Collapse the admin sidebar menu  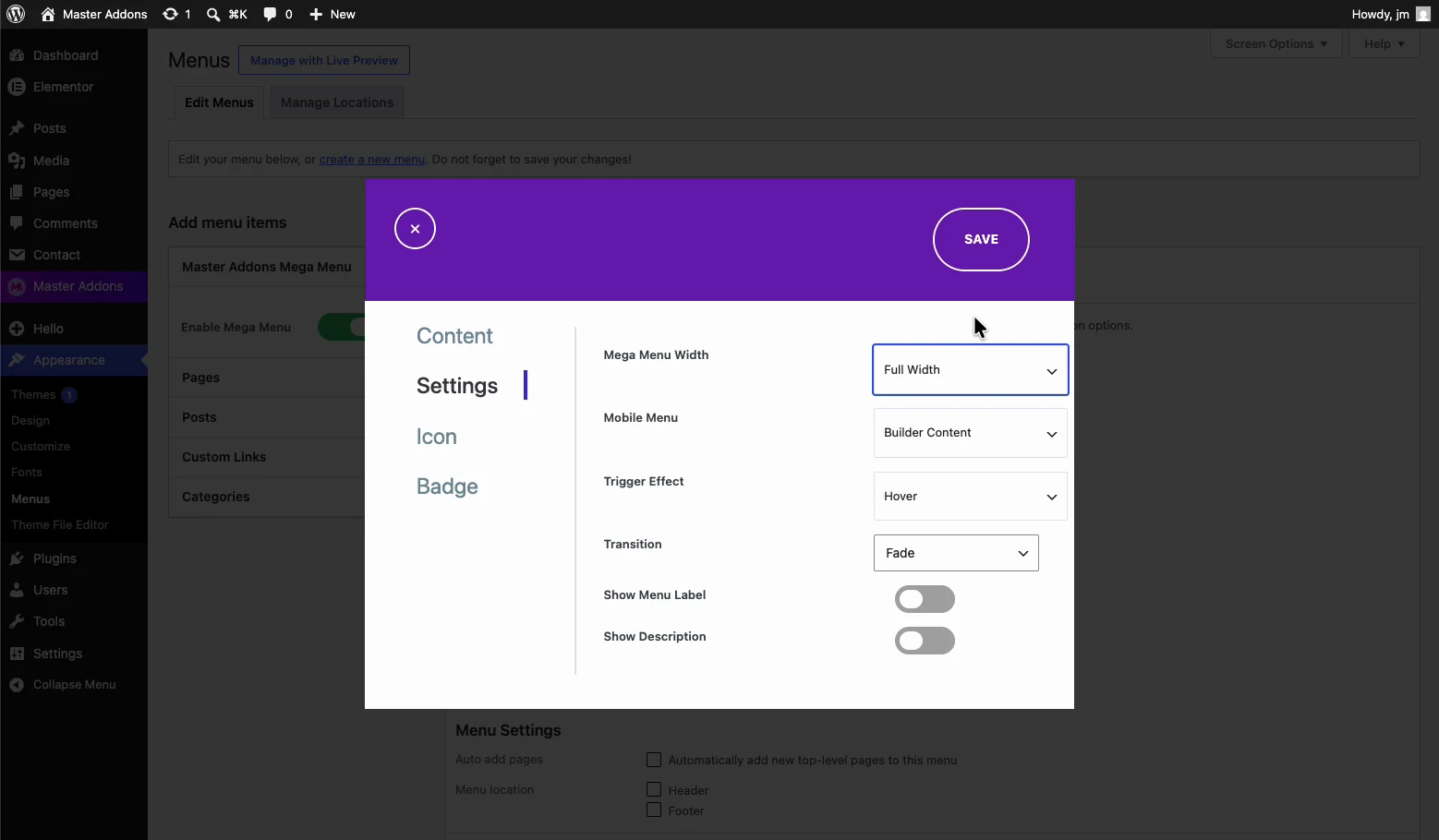coord(74,685)
